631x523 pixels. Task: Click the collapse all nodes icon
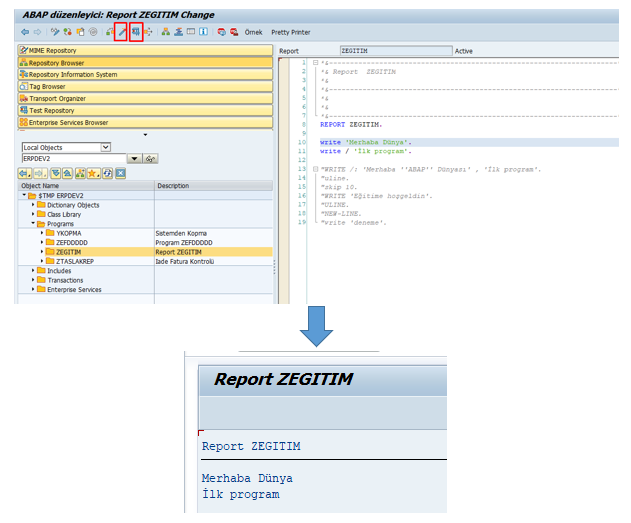[x=68, y=173]
